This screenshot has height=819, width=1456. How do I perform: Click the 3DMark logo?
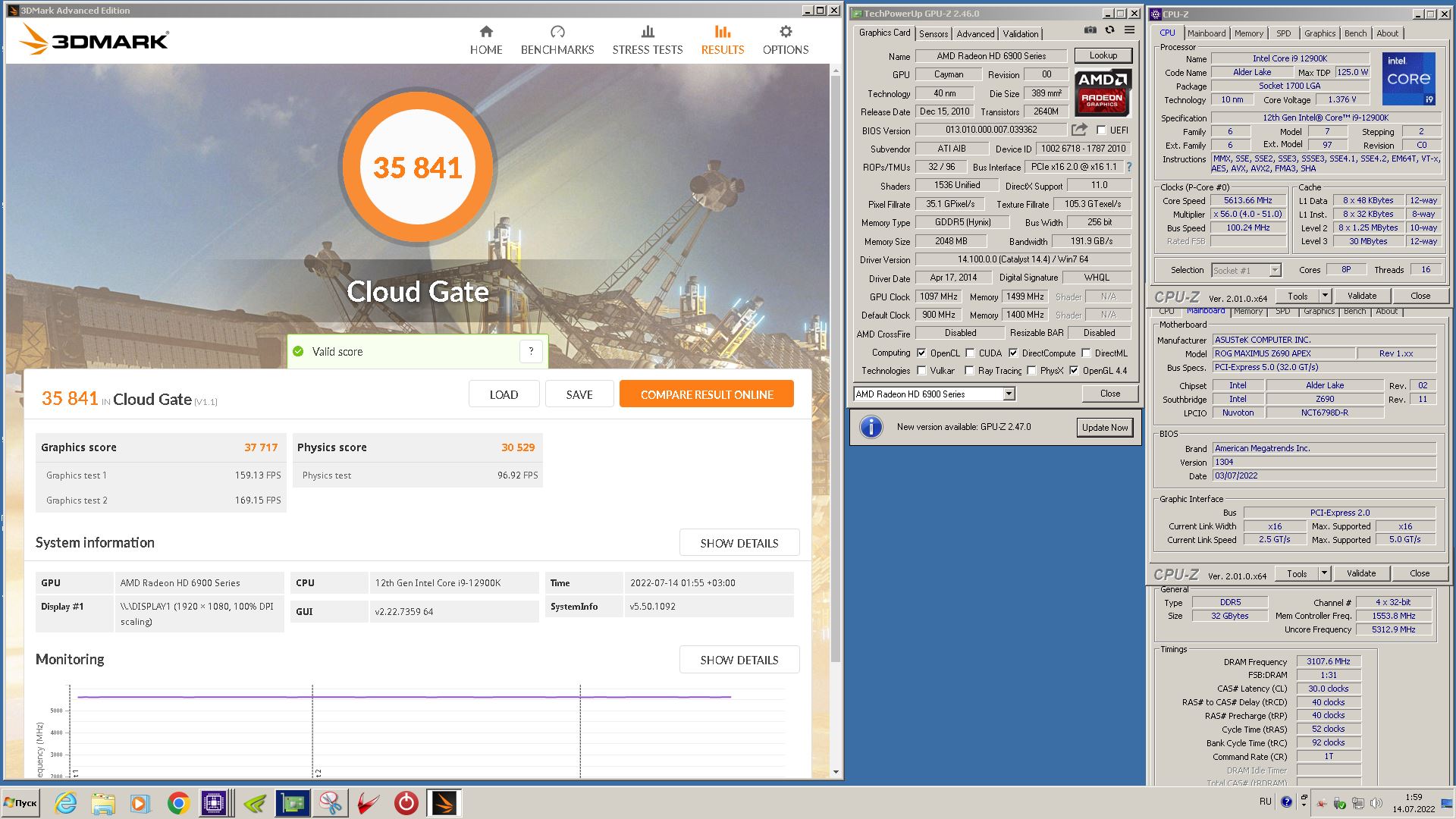(94, 39)
